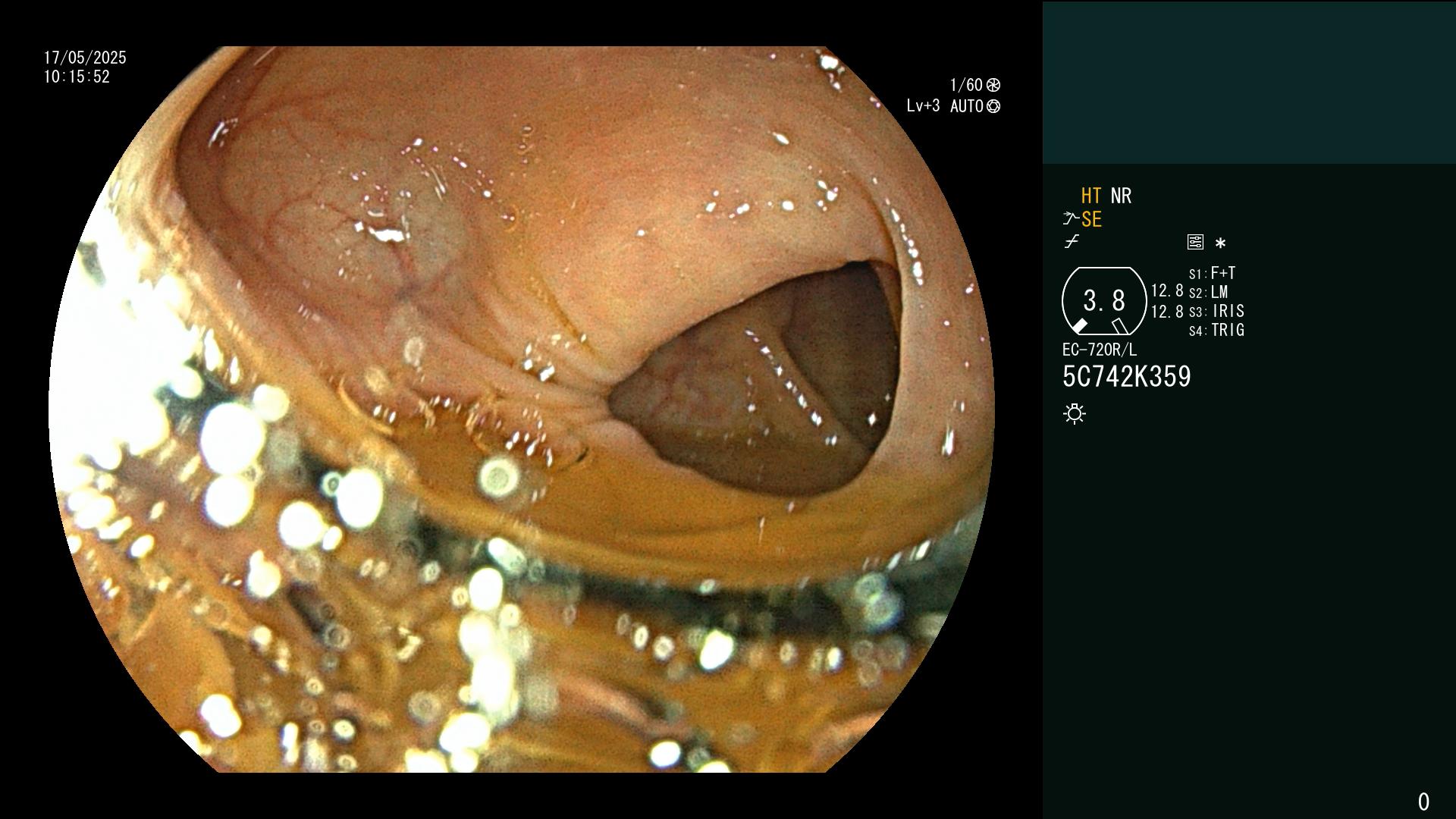Click the settings sliders icon
The height and width of the screenshot is (819, 1456).
1195,243
